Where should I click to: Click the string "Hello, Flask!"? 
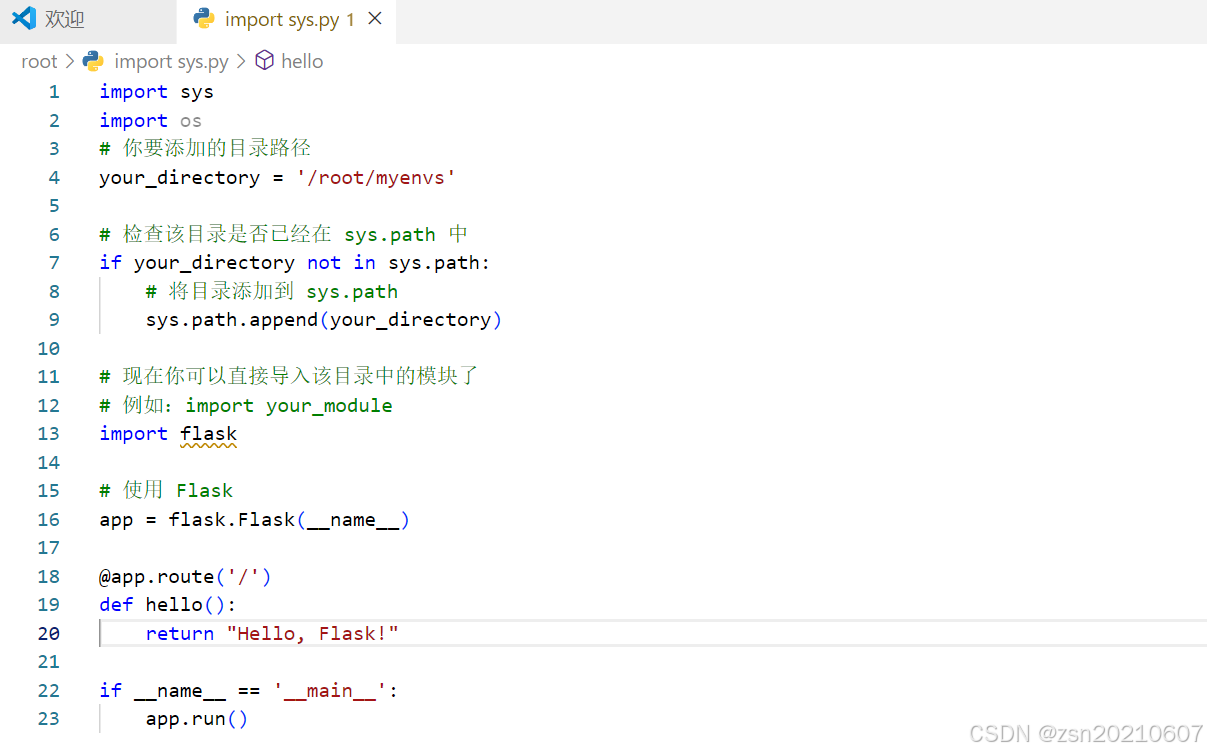tap(312, 632)
